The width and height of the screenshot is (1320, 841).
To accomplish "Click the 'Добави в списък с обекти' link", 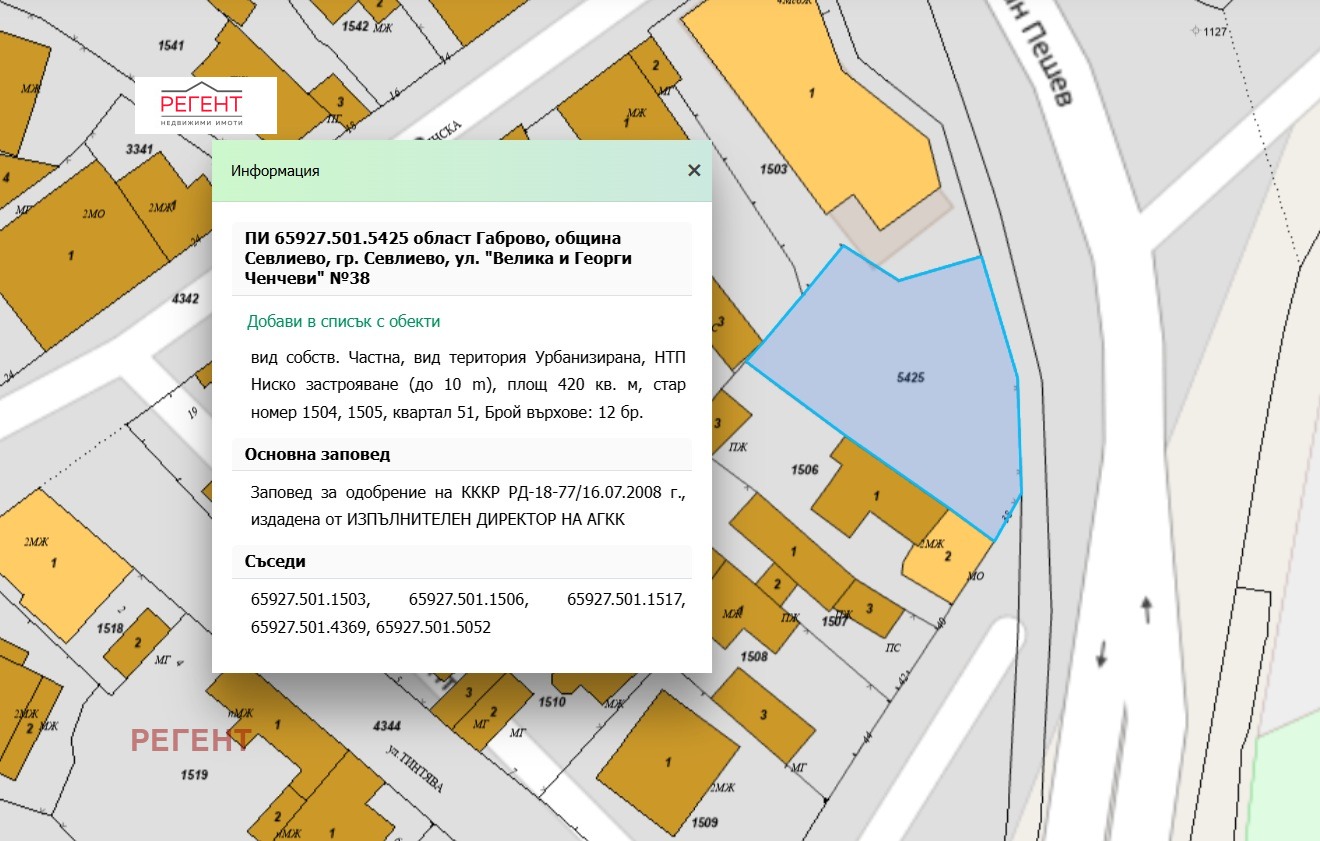I will click(343, 321).
